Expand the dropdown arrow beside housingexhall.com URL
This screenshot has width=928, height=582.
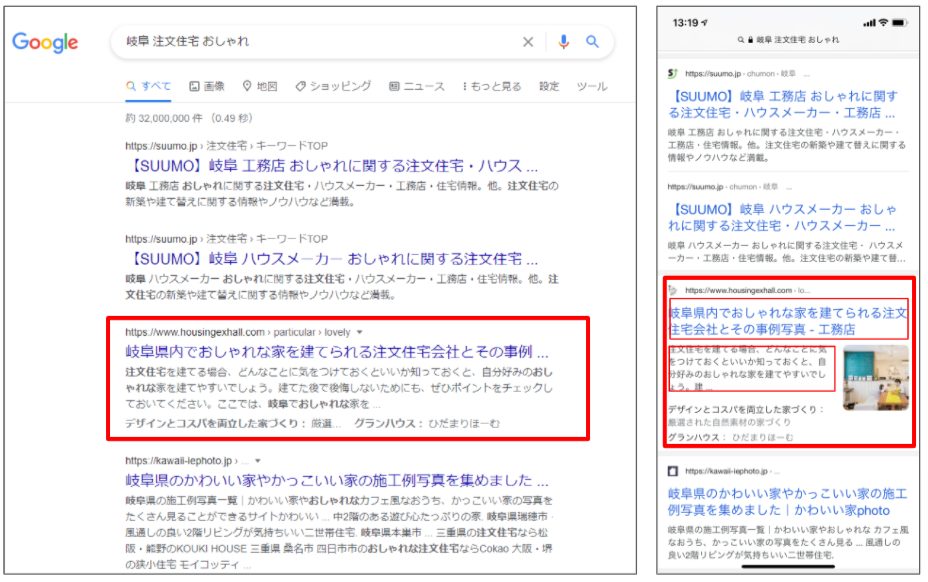pyautogui.click(x=359, y=332)
